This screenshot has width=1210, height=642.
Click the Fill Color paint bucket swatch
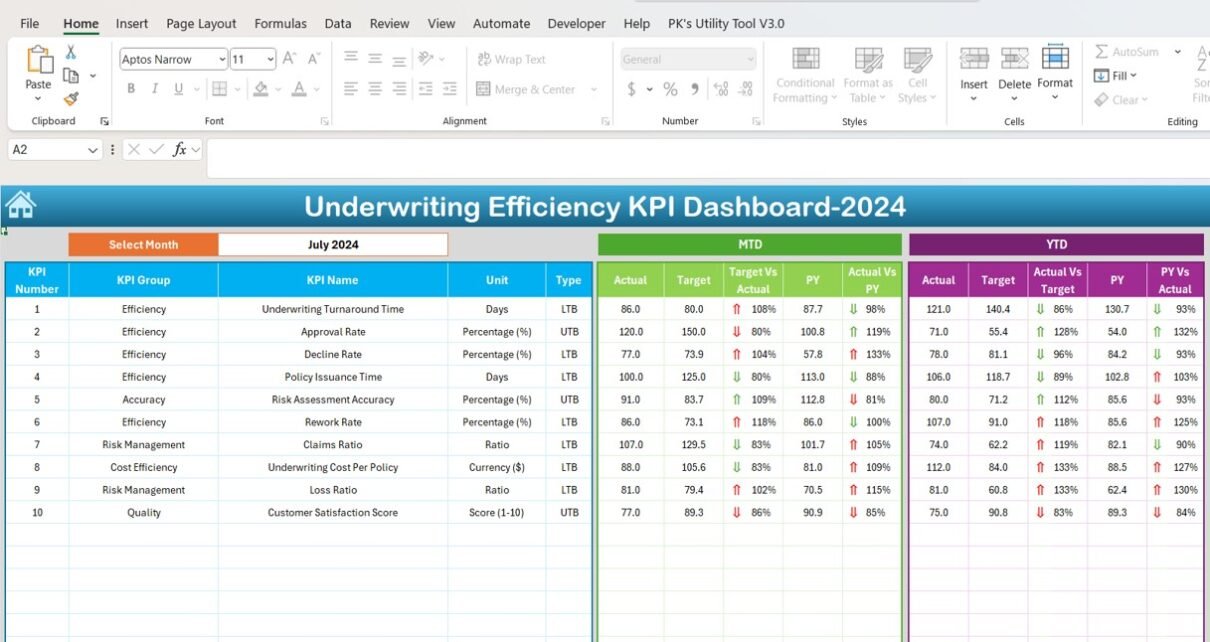pos(260,89)
